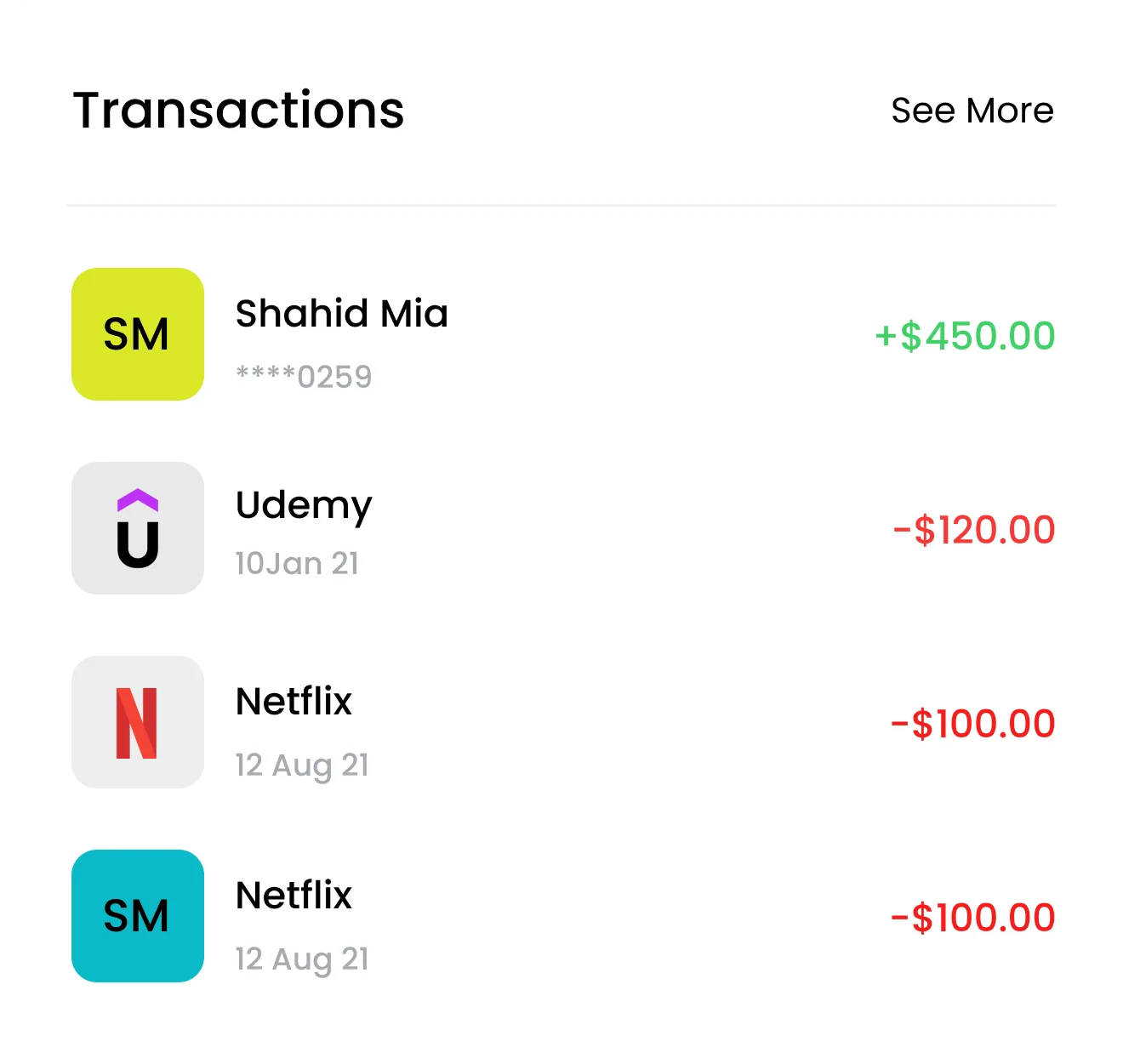This screenshot has height=1064, width=1123.
Task: Click the 12 Aug 21 date under Netflix
Action: (x=301, y=765)
